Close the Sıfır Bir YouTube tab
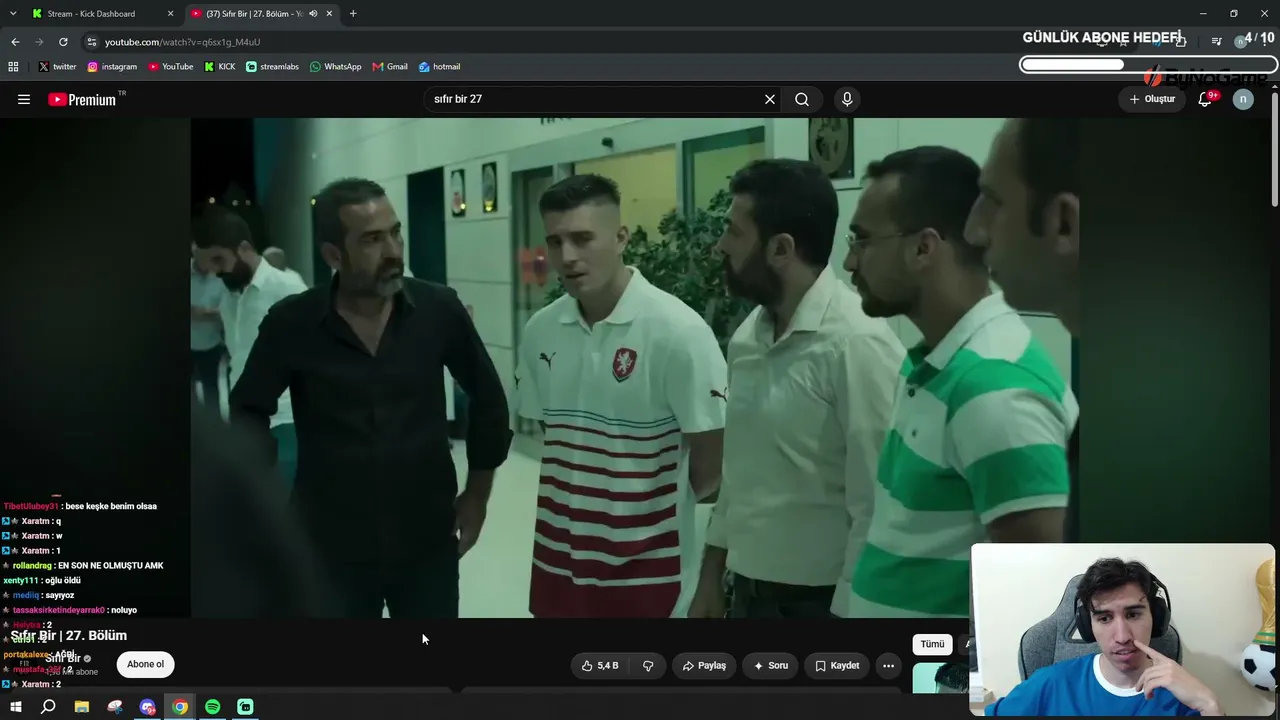This screenshot has width=1280, height=720. [329, 14]
